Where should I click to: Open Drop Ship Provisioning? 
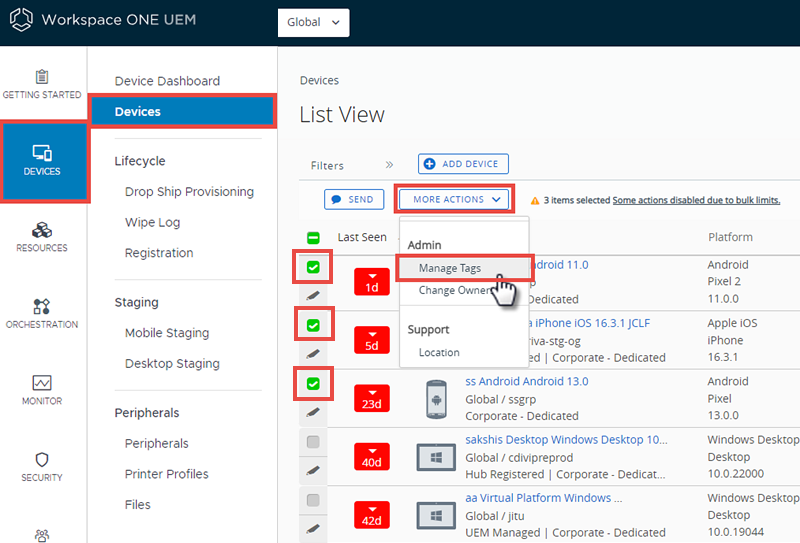[189, 192]
